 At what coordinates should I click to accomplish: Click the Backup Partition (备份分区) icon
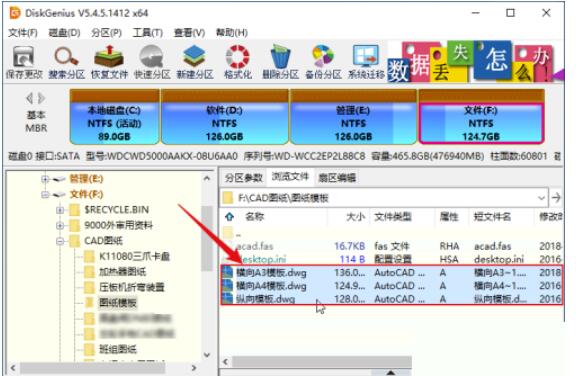(x=323, y=57)
